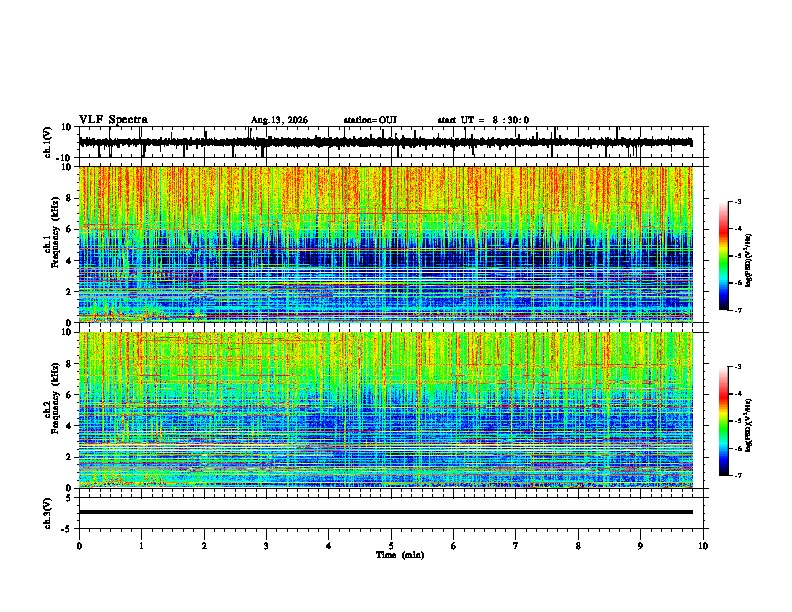Click the "0" tick on the time axis
The image size is (792, 612).
(x=79, y=546)
